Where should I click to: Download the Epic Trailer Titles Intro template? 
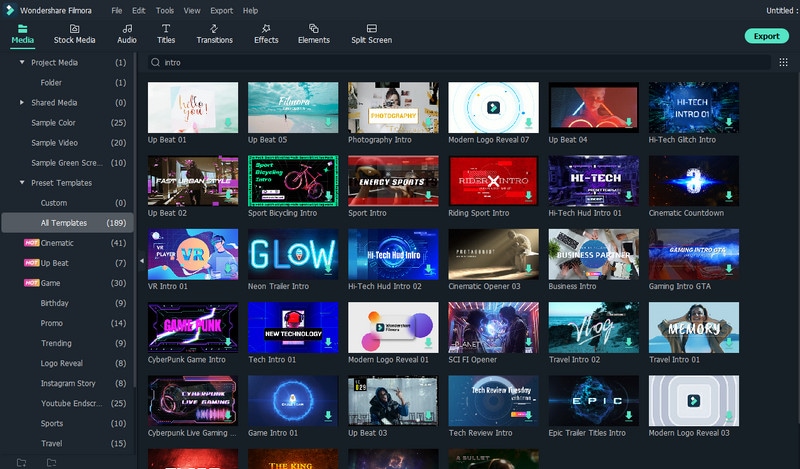[x=628, y=415]
